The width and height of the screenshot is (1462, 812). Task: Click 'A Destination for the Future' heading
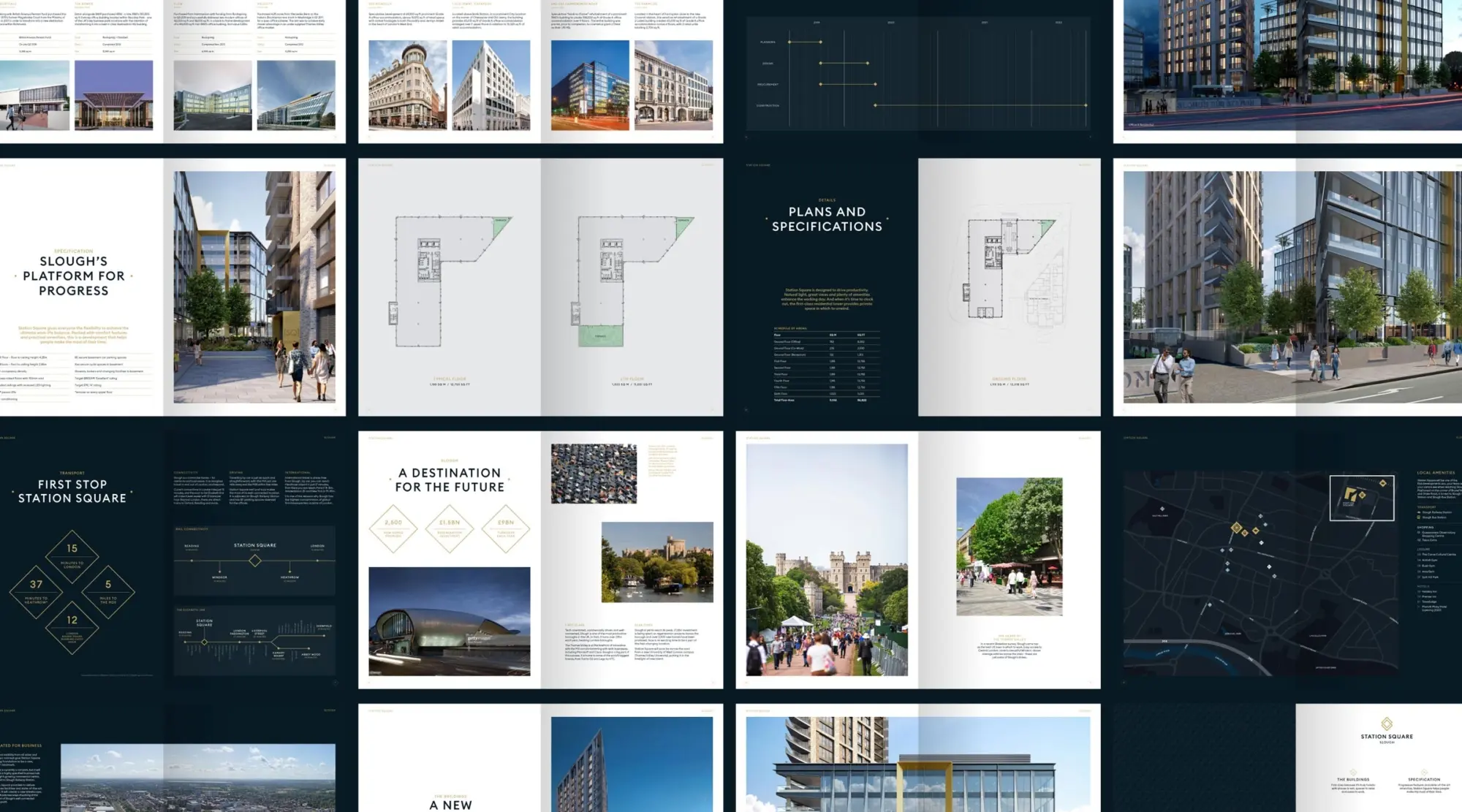(x=450, y=480)
